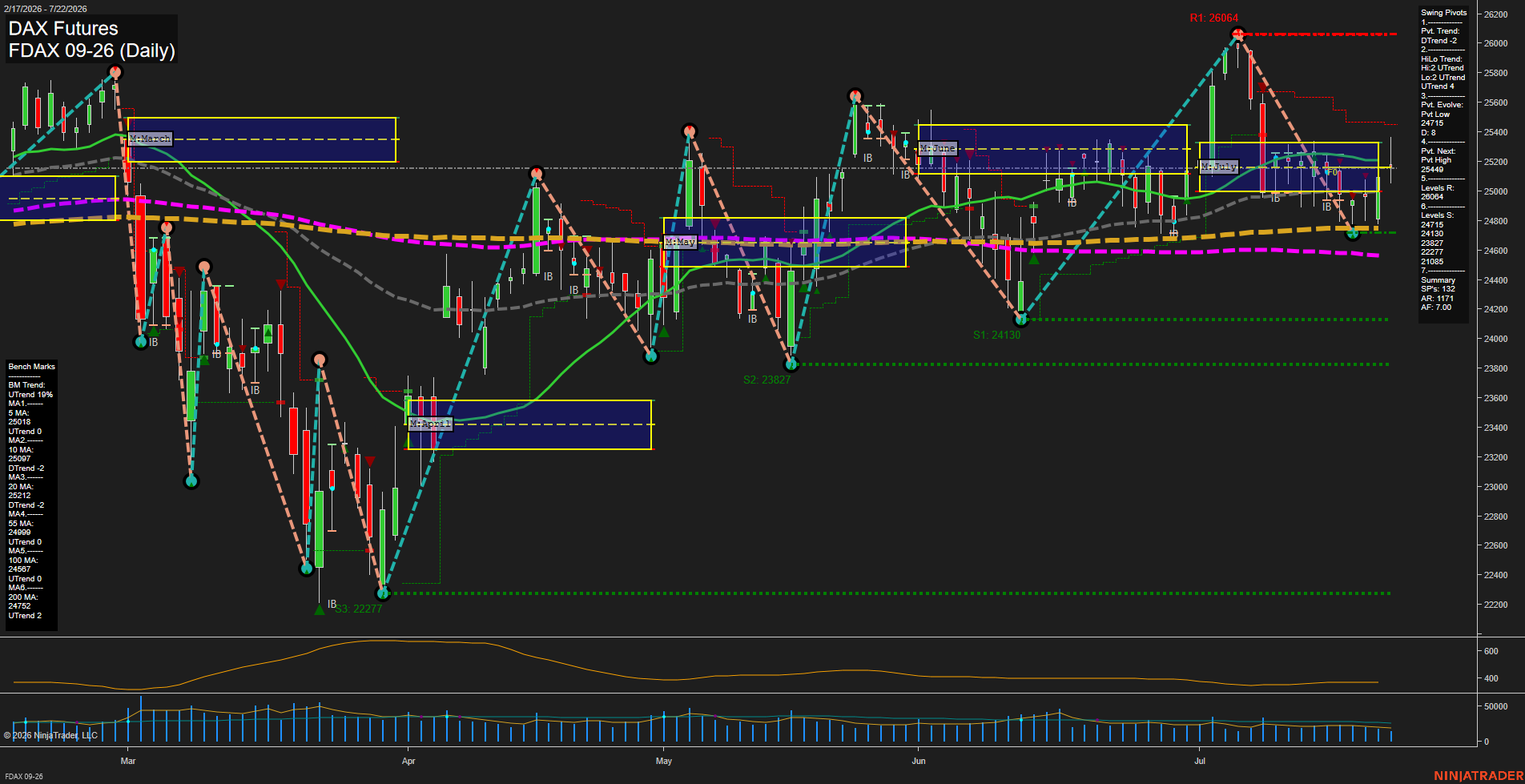This screenshot has height=784, width=1525.
Task: Click the '55 MA:' entry in Bench Marks
Action: coord(21,524)
